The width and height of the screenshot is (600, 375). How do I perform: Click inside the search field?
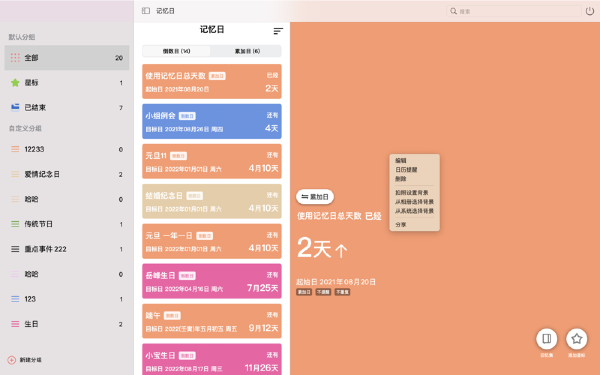click(514, 11)
